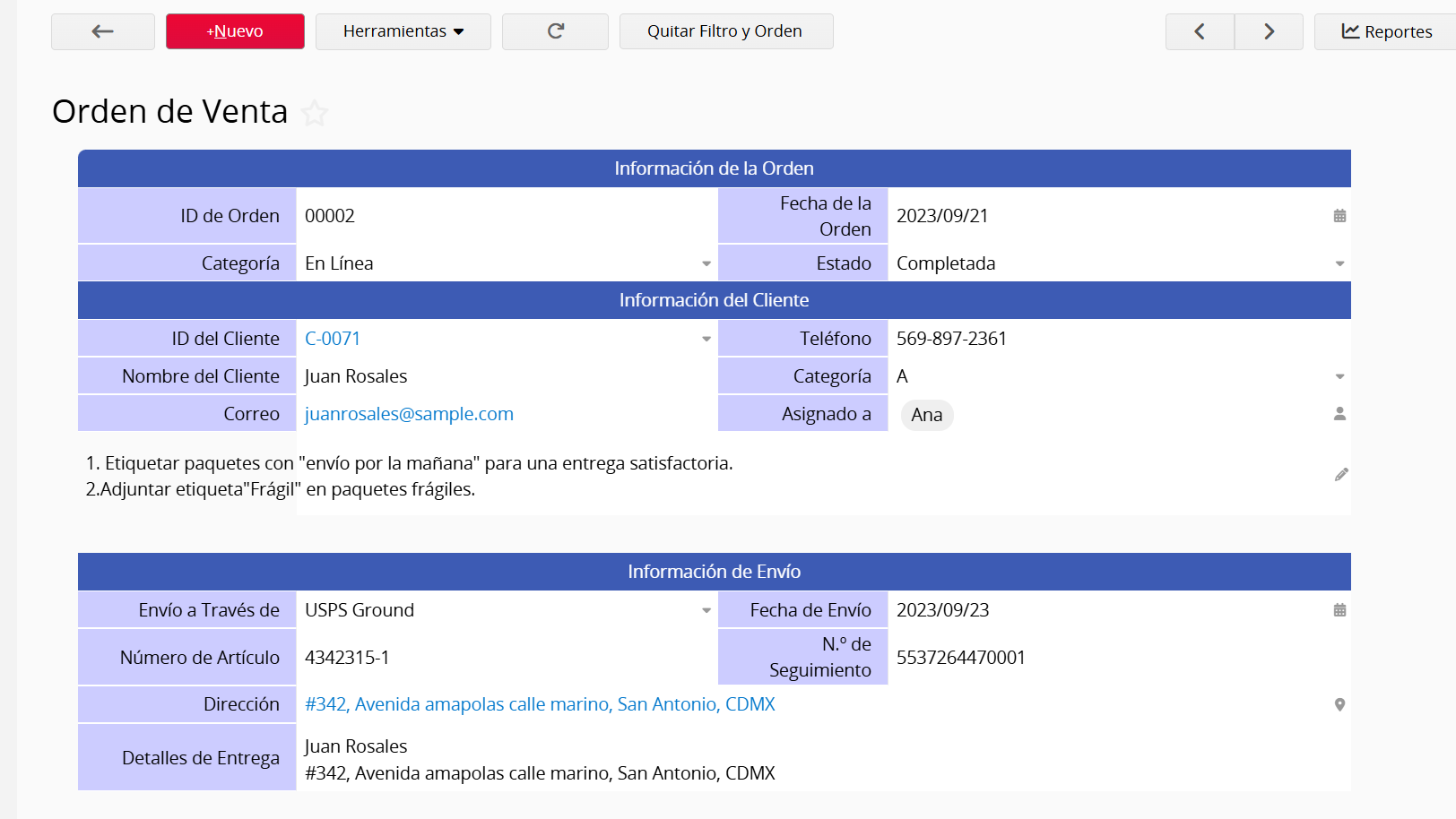Go to the next record arrow

click(1269, 31)
